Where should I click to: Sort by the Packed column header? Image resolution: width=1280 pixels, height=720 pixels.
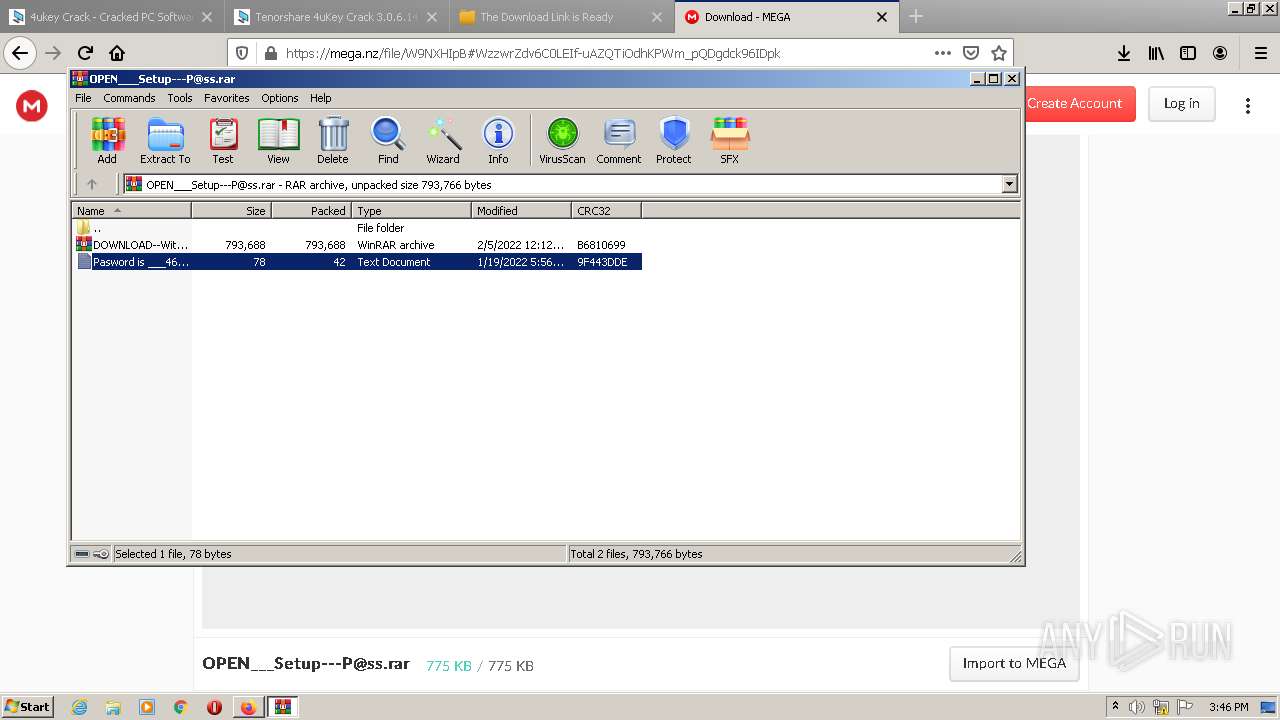(312, 211)
